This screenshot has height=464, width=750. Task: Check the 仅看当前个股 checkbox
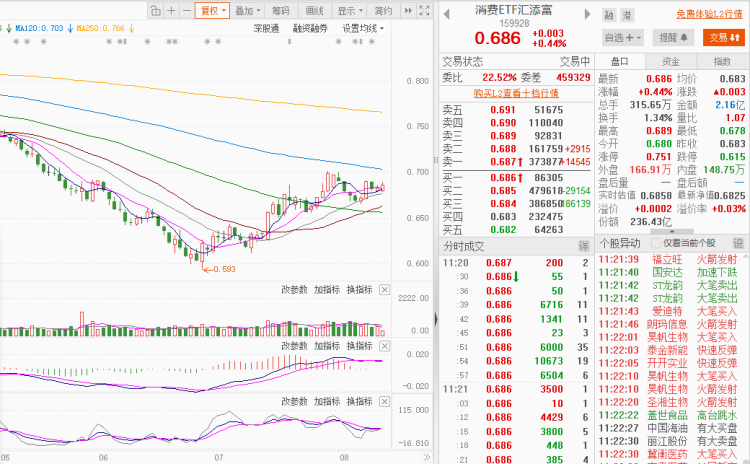(x=656, y=243)
